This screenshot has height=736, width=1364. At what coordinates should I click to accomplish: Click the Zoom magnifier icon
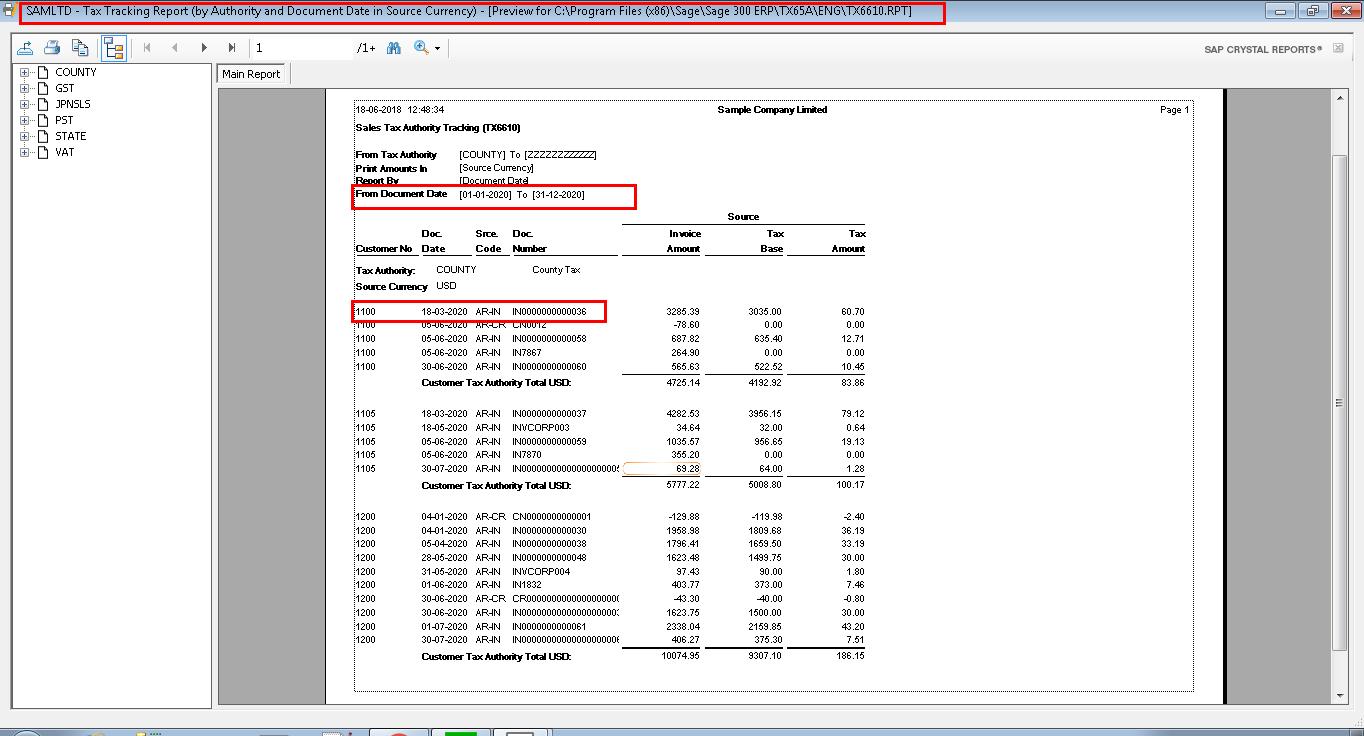pyautogui.click(x=421, y=48)
